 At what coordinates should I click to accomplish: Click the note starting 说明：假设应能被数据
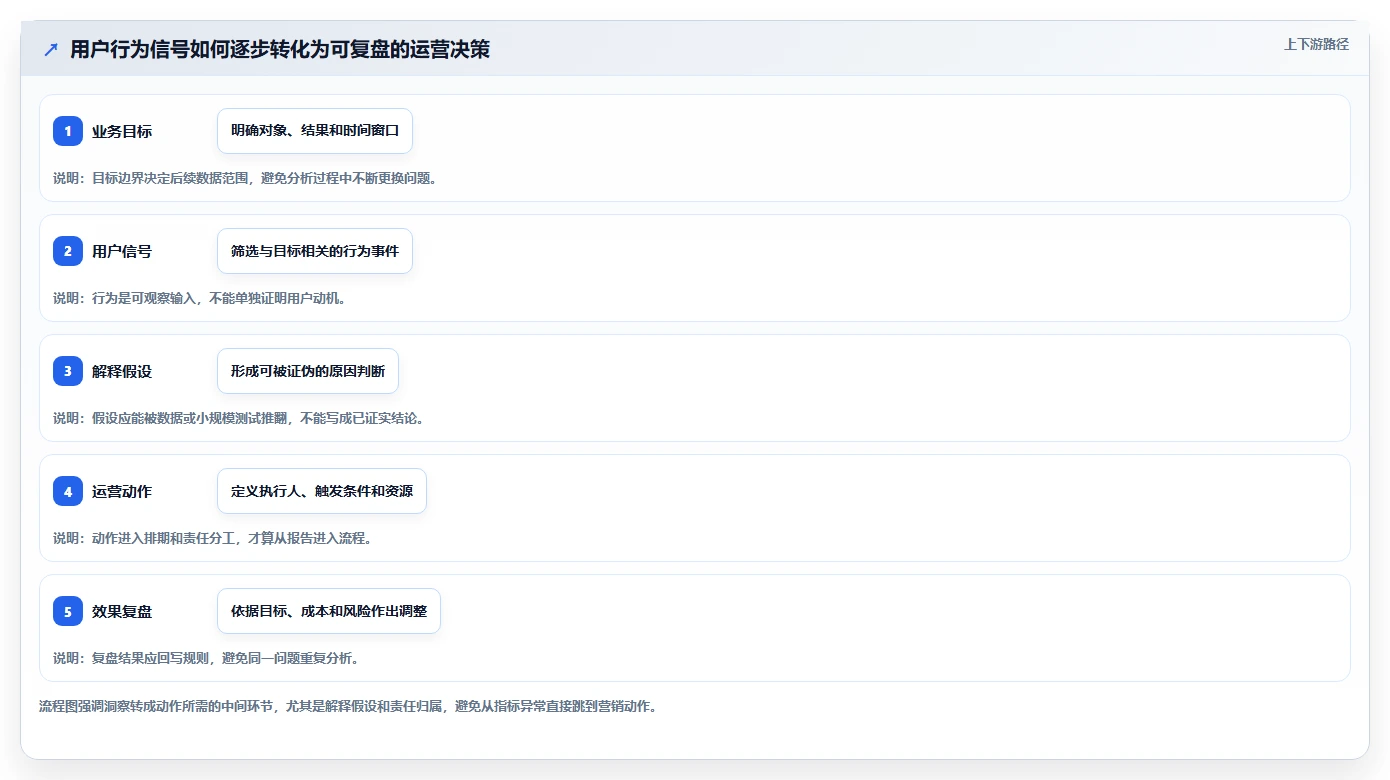coord(239,418)
